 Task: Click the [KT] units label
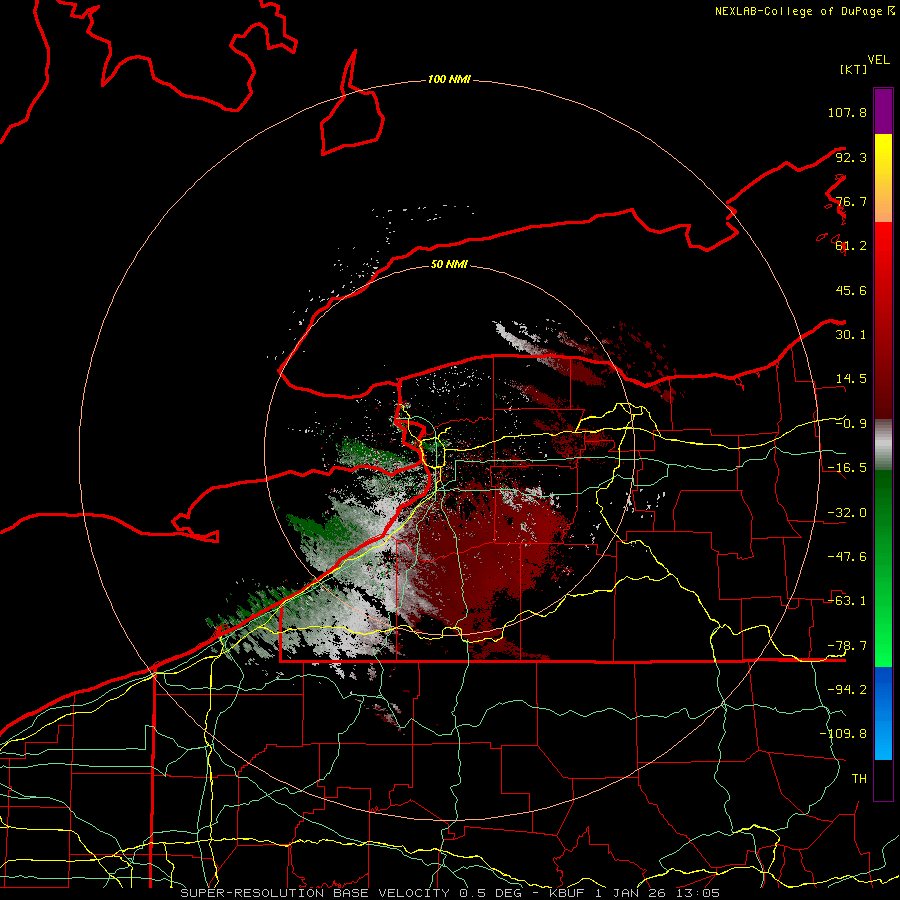click(853, 69)
